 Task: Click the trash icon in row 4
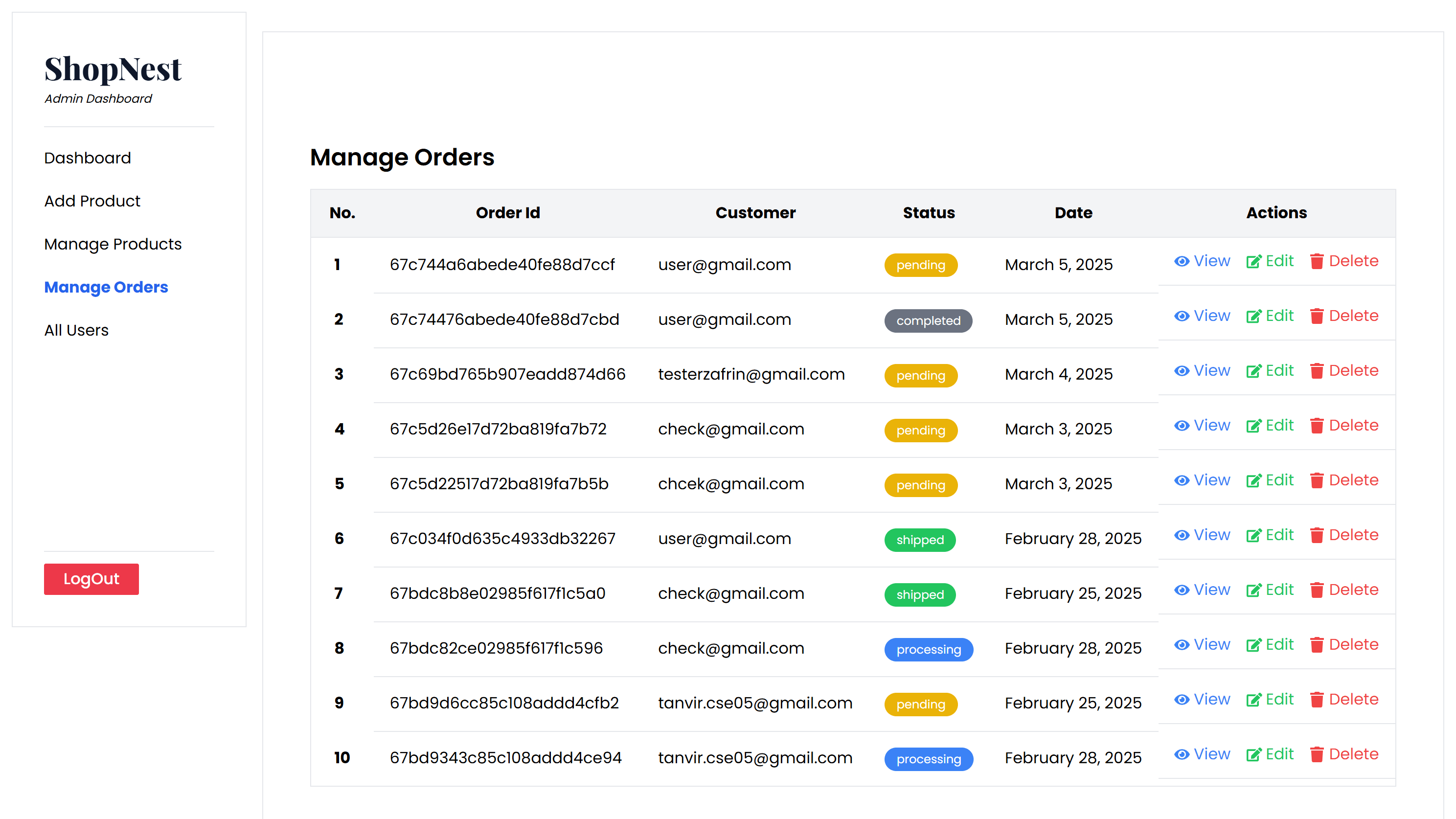[x=1317, y=426]
